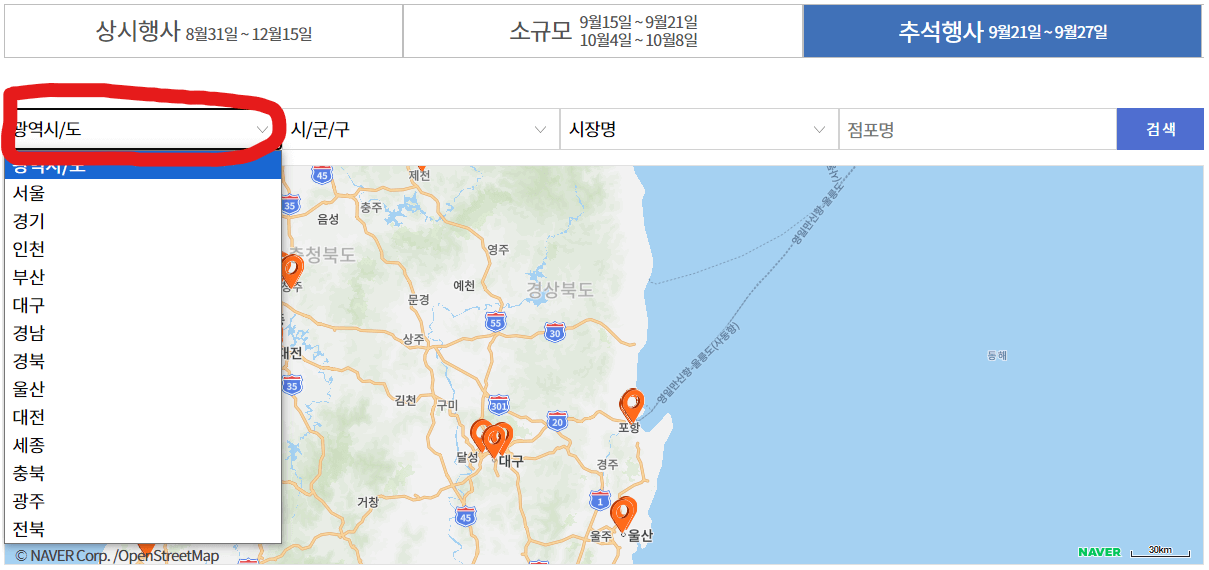The image size is (1209, 570).
Task: Click the 충주 label on the map
Action: coord(371,207)
